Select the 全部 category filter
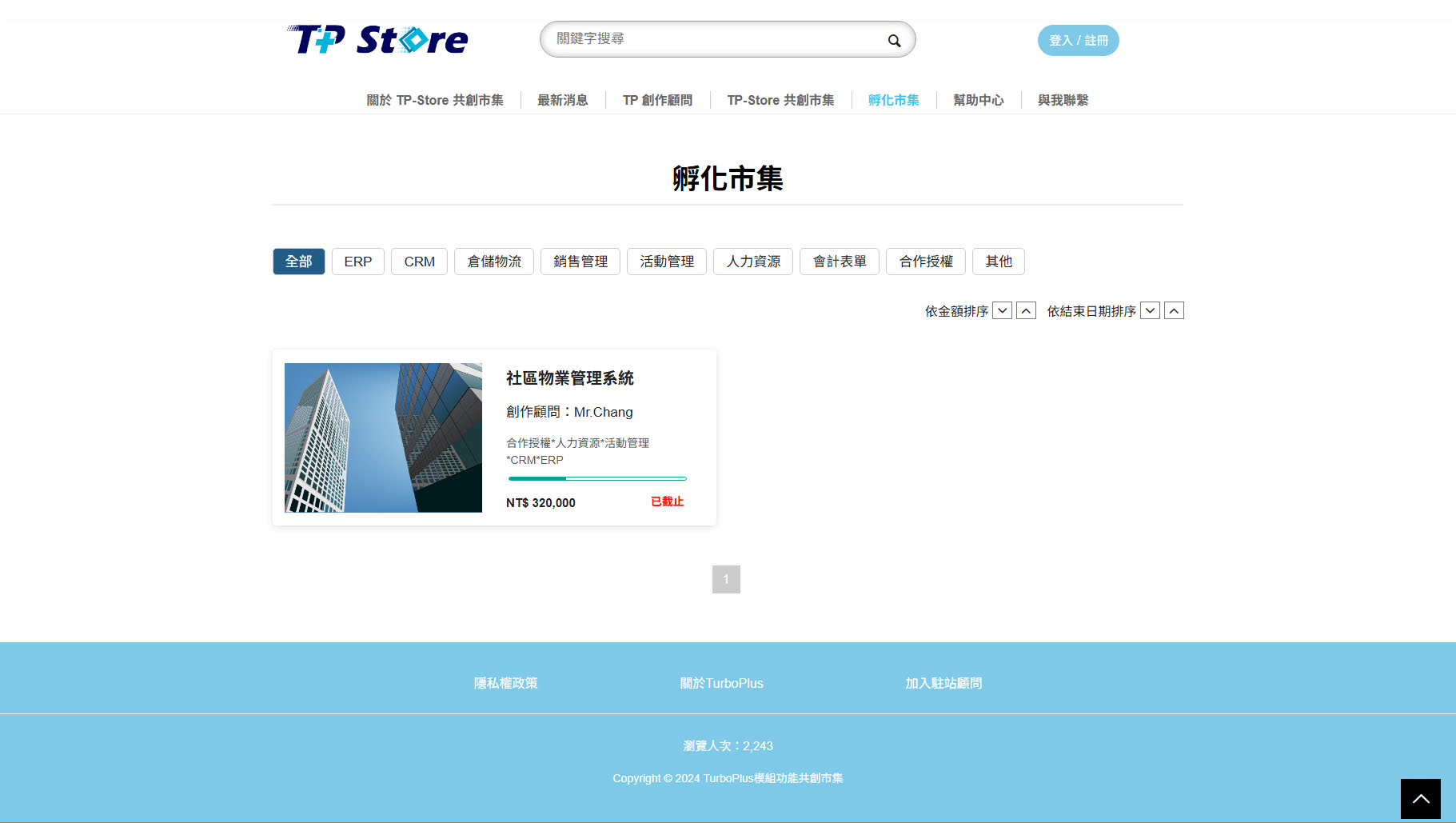Viewport: 1456px width, 823px height. [299, 262]
